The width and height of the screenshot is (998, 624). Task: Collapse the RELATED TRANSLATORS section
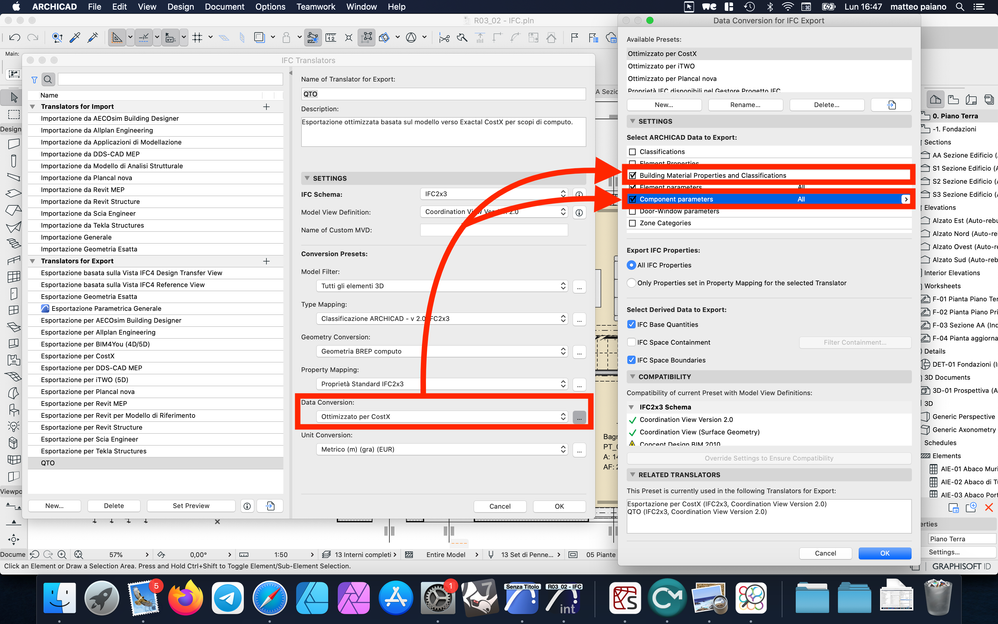pos(632,475)
